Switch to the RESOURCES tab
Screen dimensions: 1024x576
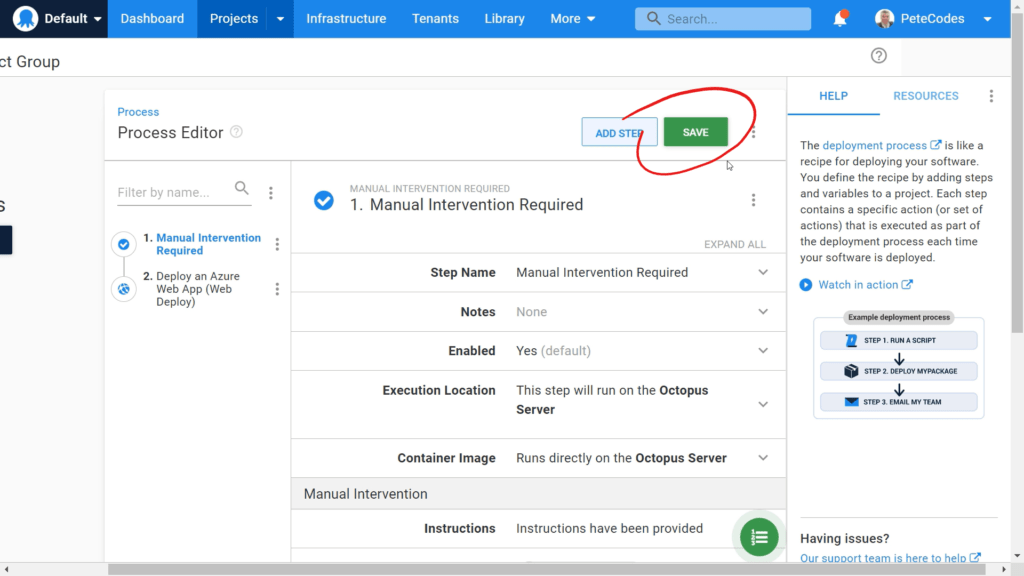925,96
